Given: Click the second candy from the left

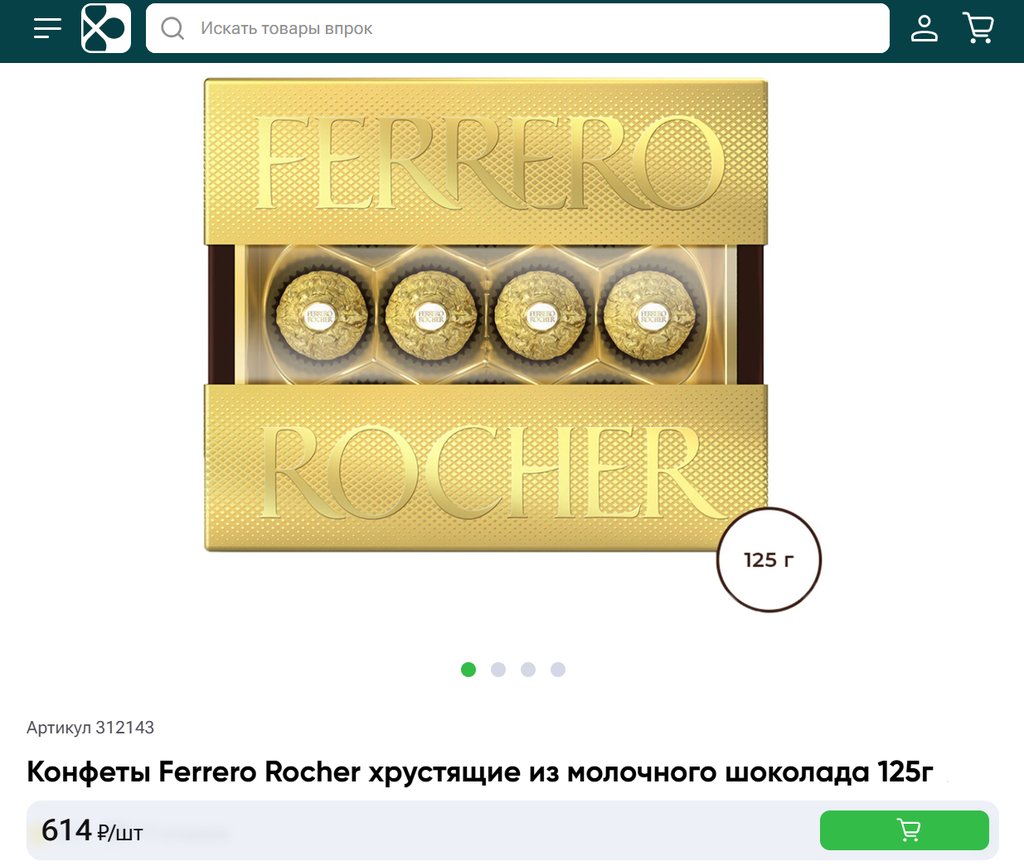Looking at the screenshot, I should [431, 317].
